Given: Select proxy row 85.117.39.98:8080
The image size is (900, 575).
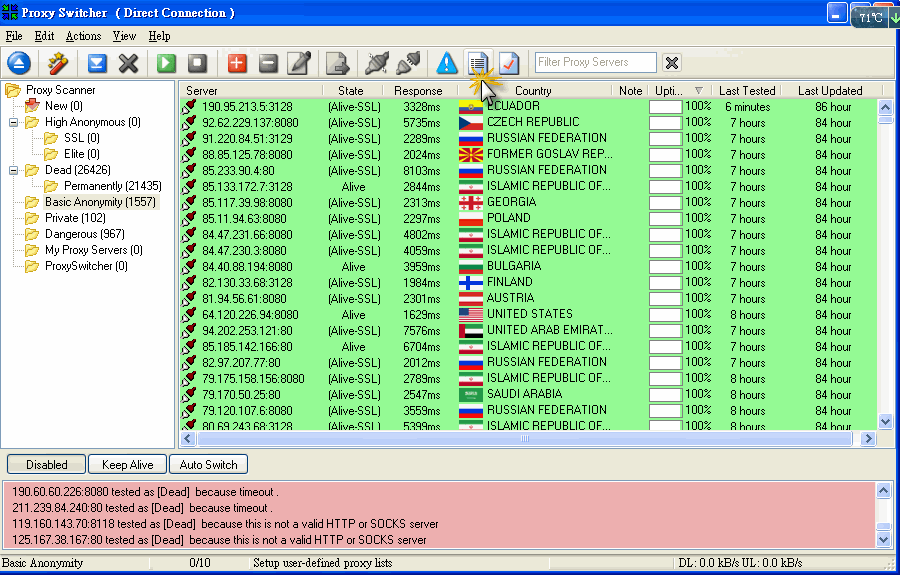Looking at the screenshot, I should coord(528,203).
